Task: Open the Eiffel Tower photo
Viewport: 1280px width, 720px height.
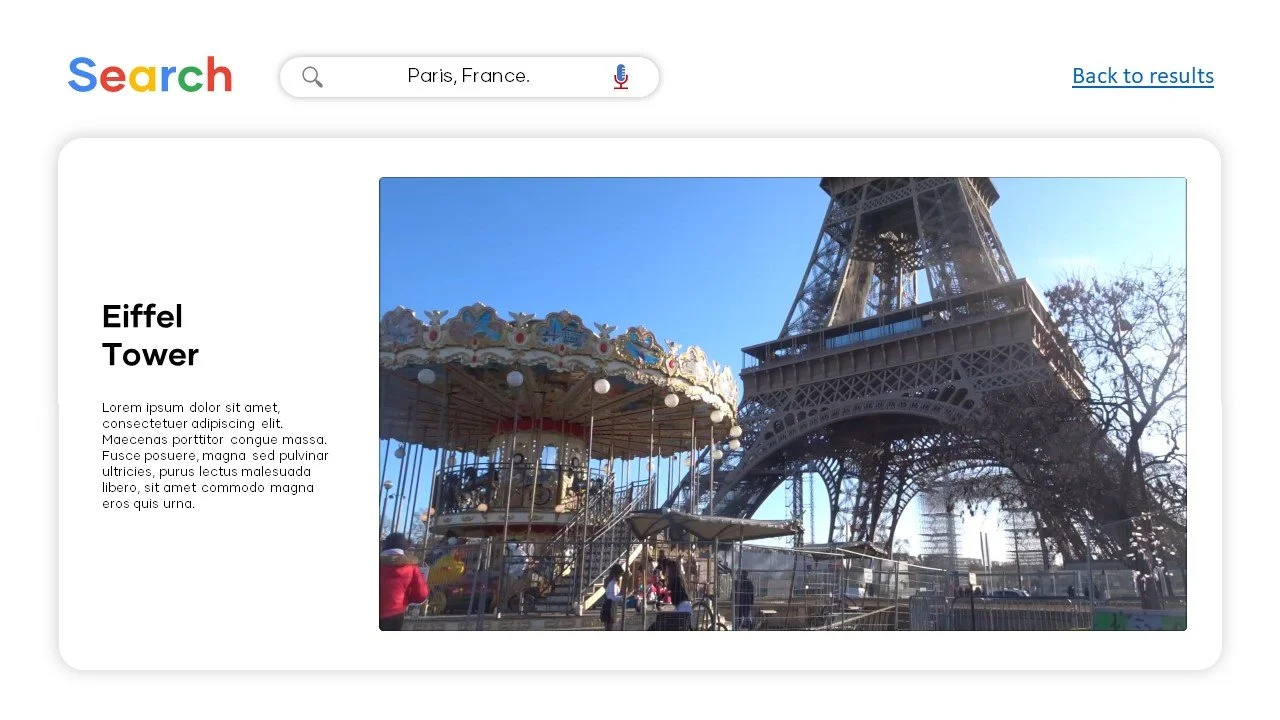Action: 782,403
